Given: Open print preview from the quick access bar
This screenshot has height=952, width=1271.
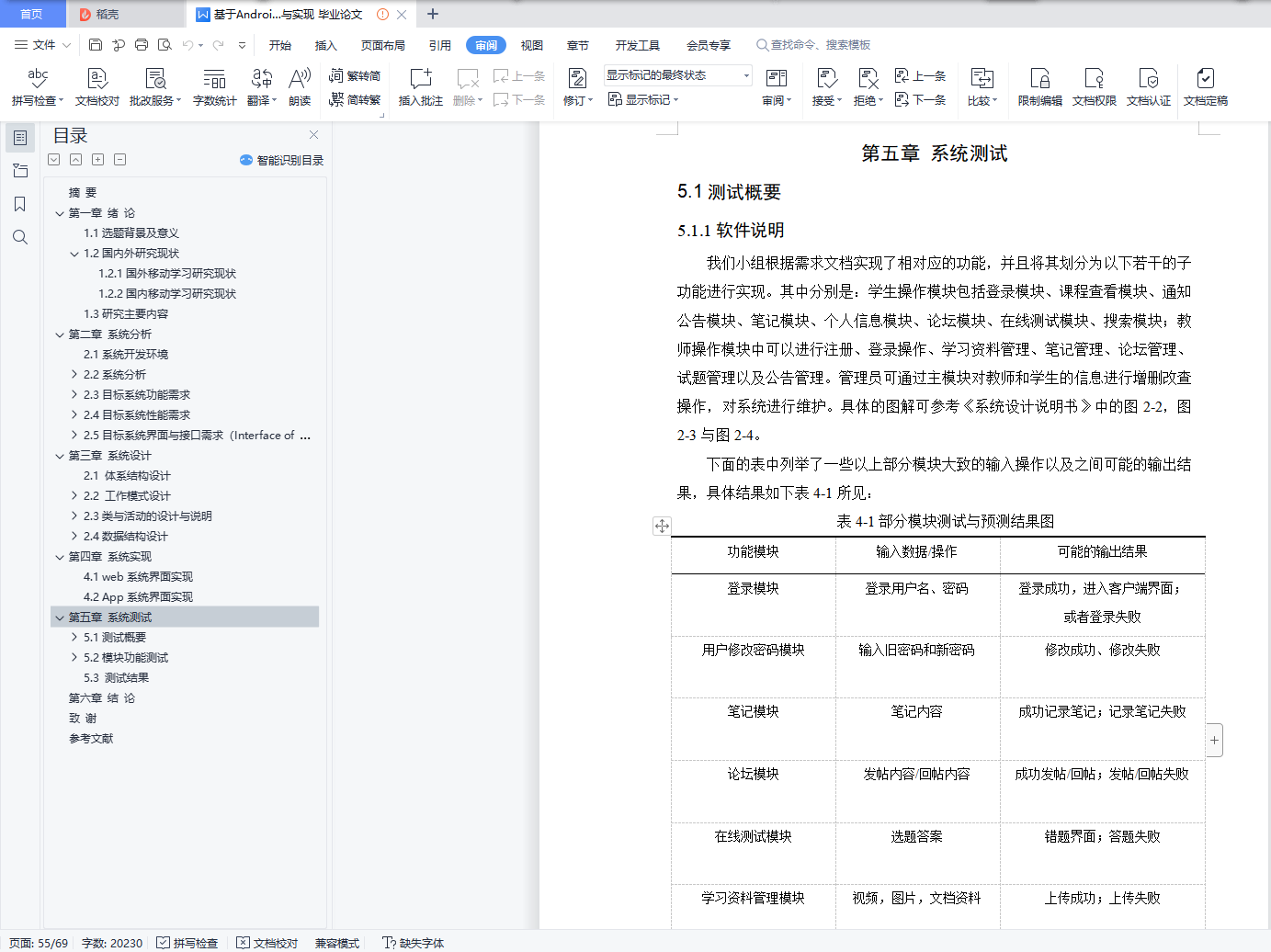Looking at the screenshot, I should coord(165,44).
